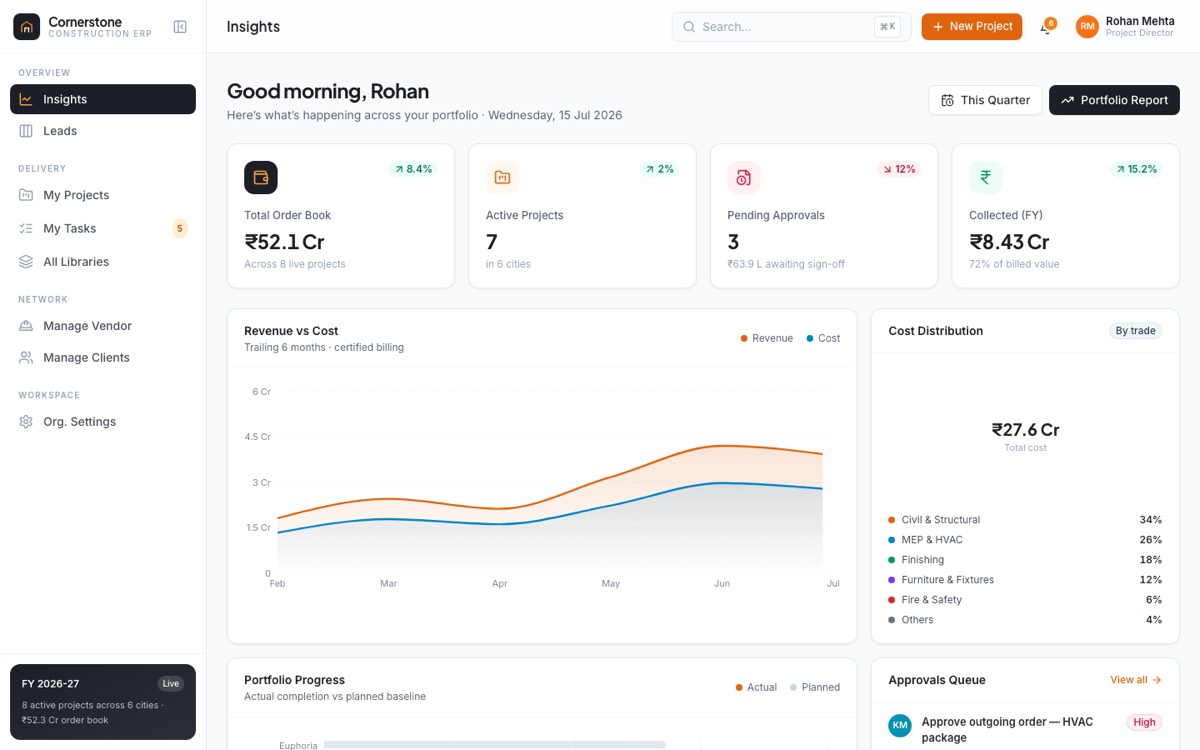Collapse the sidebar with panel icon
Viewport: 1200px width, 750px height.
coord(180,27)
